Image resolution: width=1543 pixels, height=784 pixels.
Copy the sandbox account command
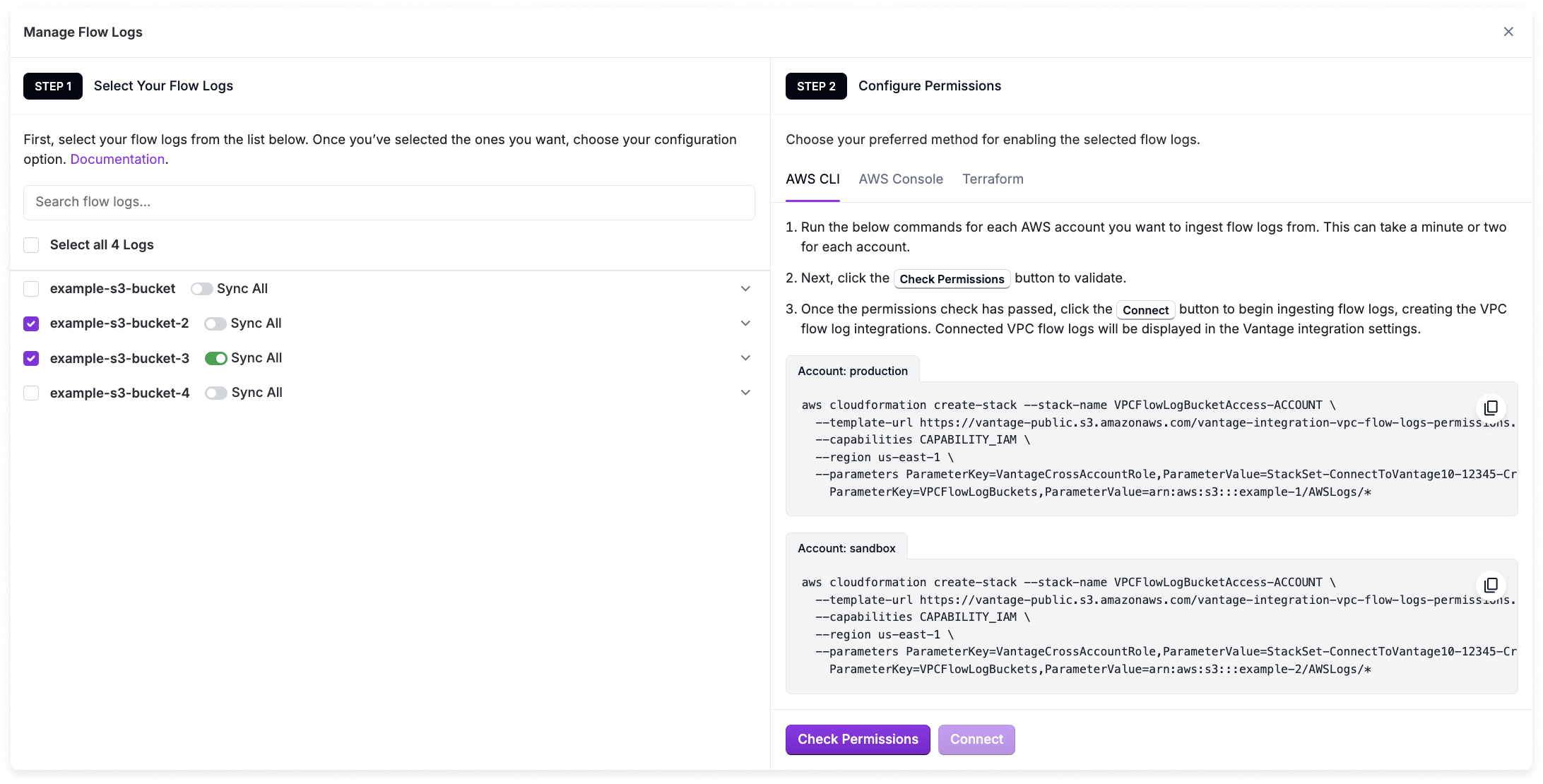pyautogui.click(x=1491, y=585)
